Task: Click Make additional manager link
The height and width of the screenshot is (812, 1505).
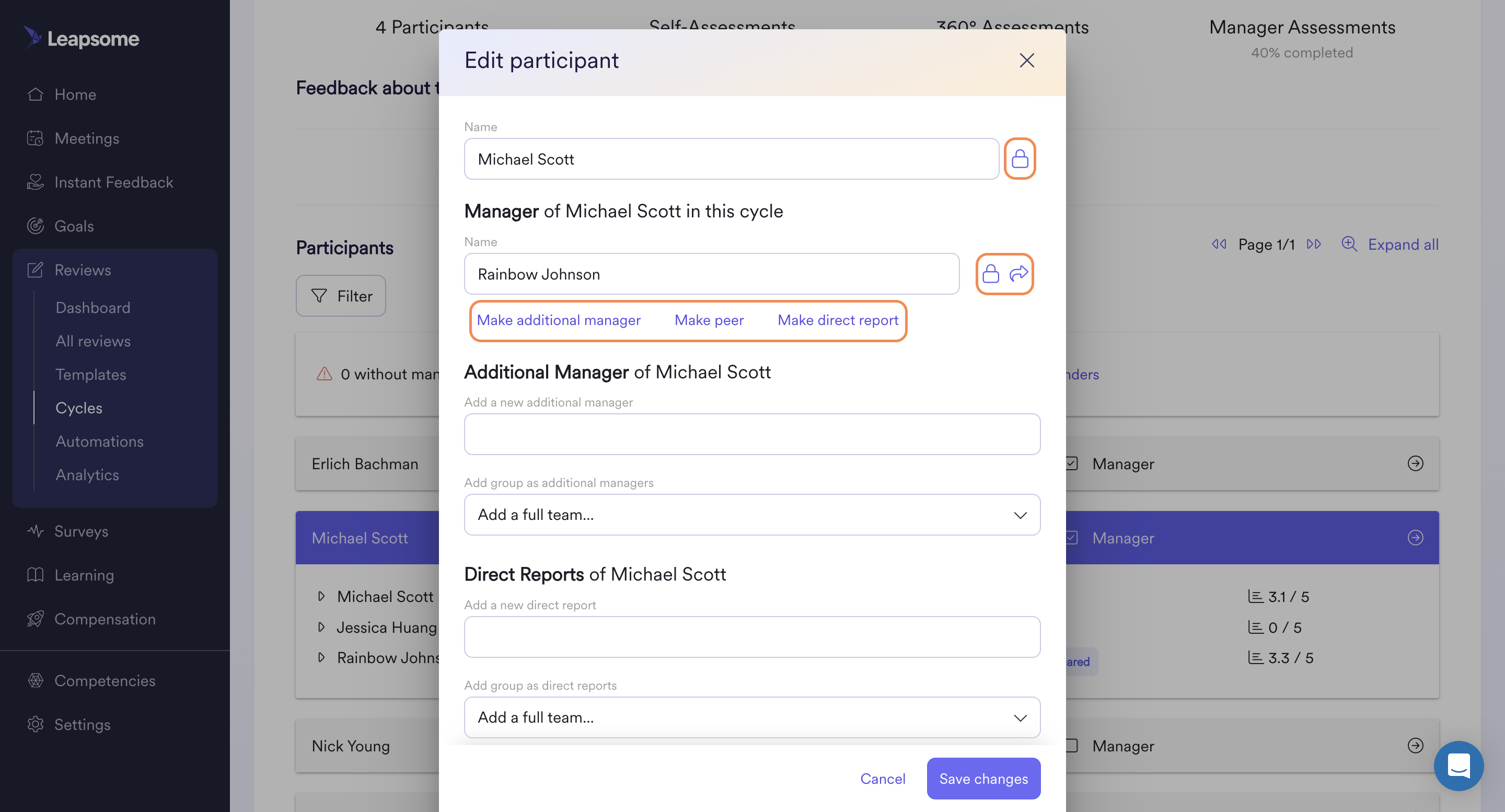Action: tap(559, 320)
